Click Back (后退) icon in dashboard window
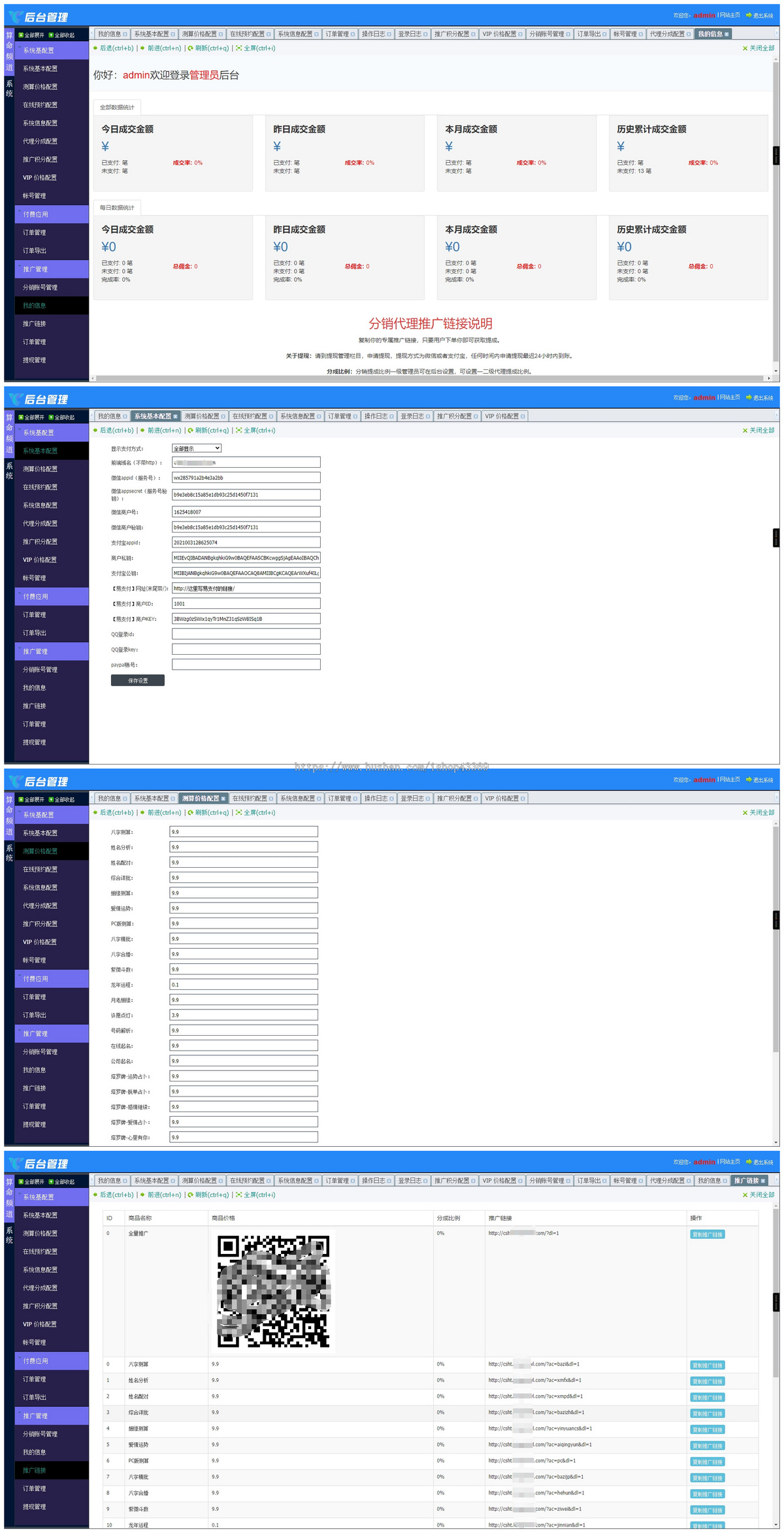 (95, 48)
